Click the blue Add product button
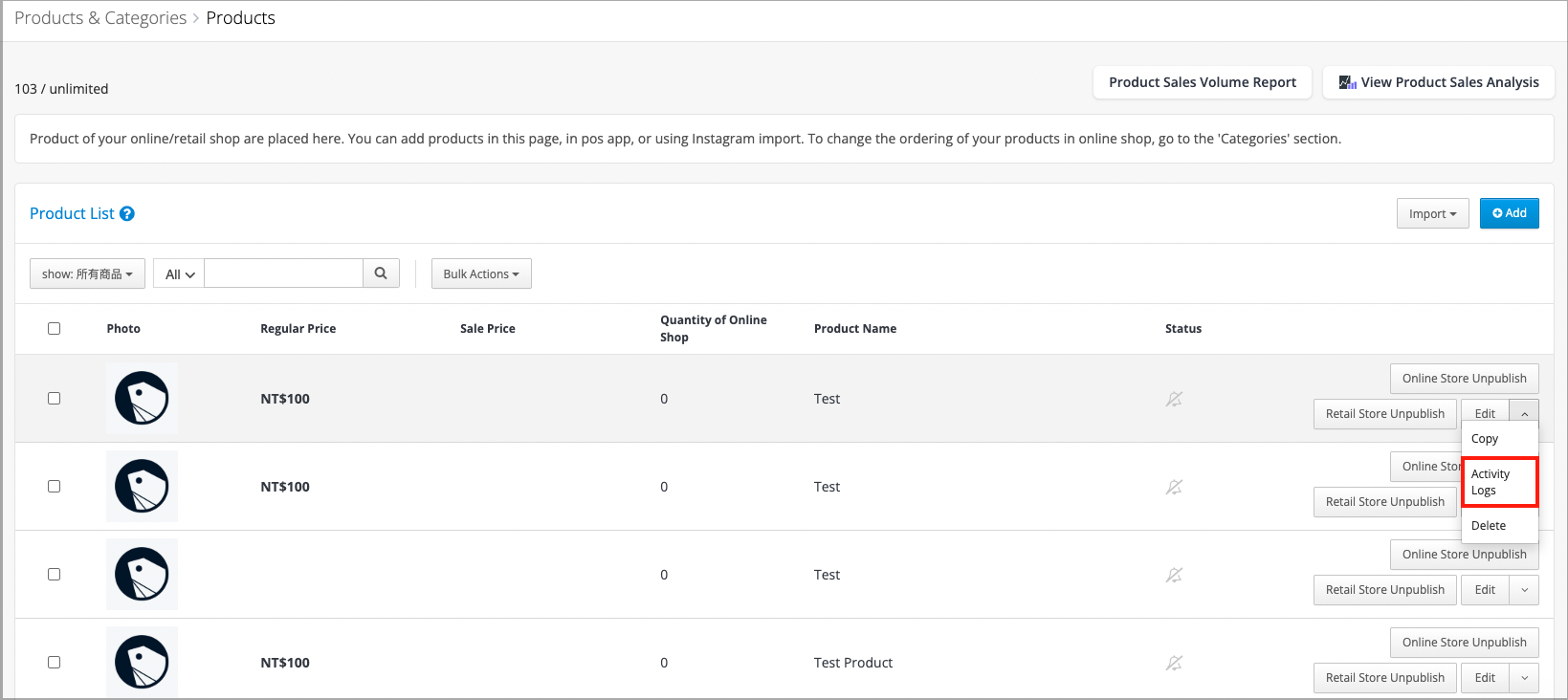 (x=1509, y=213)
